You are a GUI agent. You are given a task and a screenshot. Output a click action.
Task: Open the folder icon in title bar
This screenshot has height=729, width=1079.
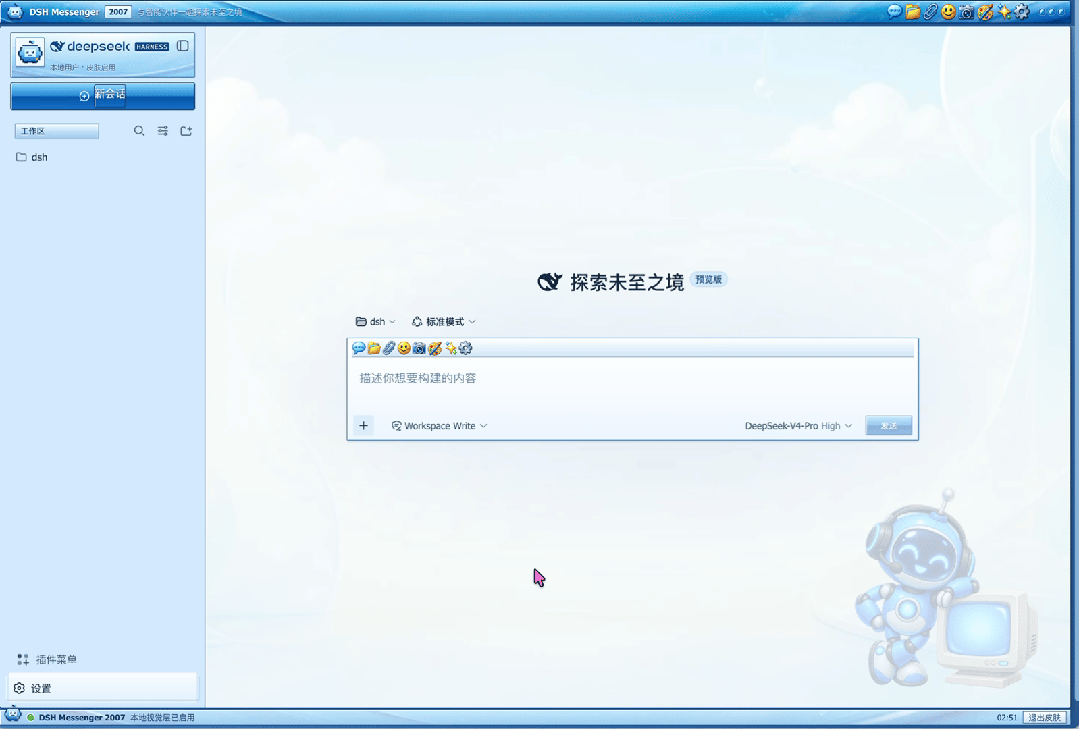tap(912, 12)
